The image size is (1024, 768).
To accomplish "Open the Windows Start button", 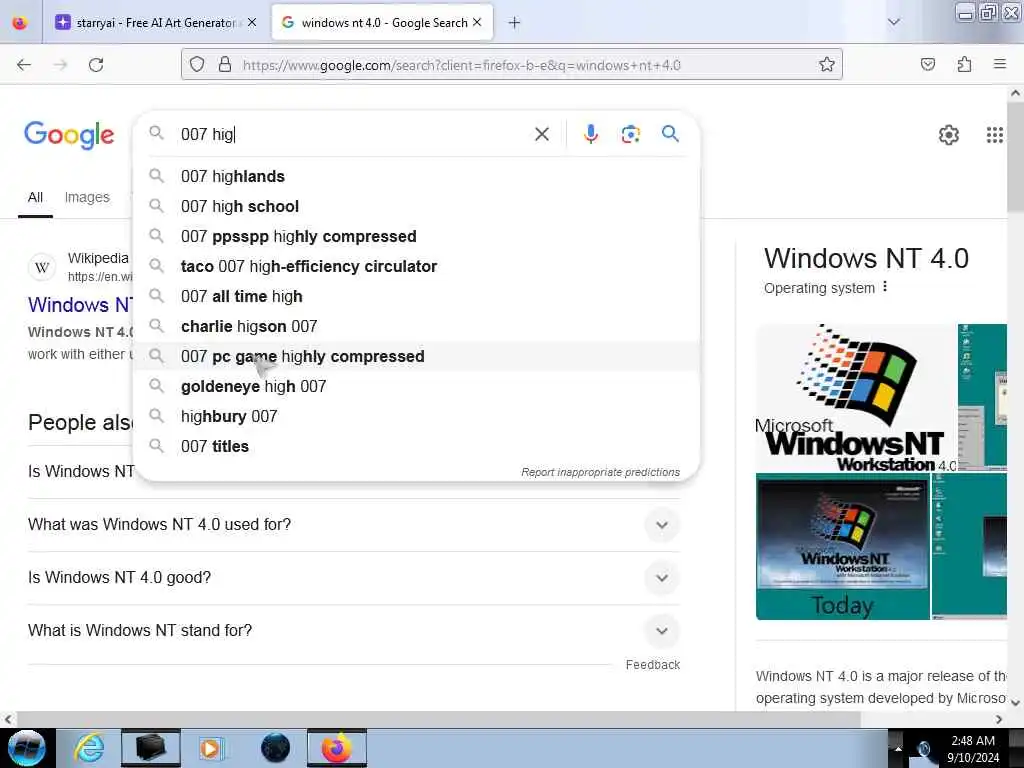I will click(x=27, y=748).
